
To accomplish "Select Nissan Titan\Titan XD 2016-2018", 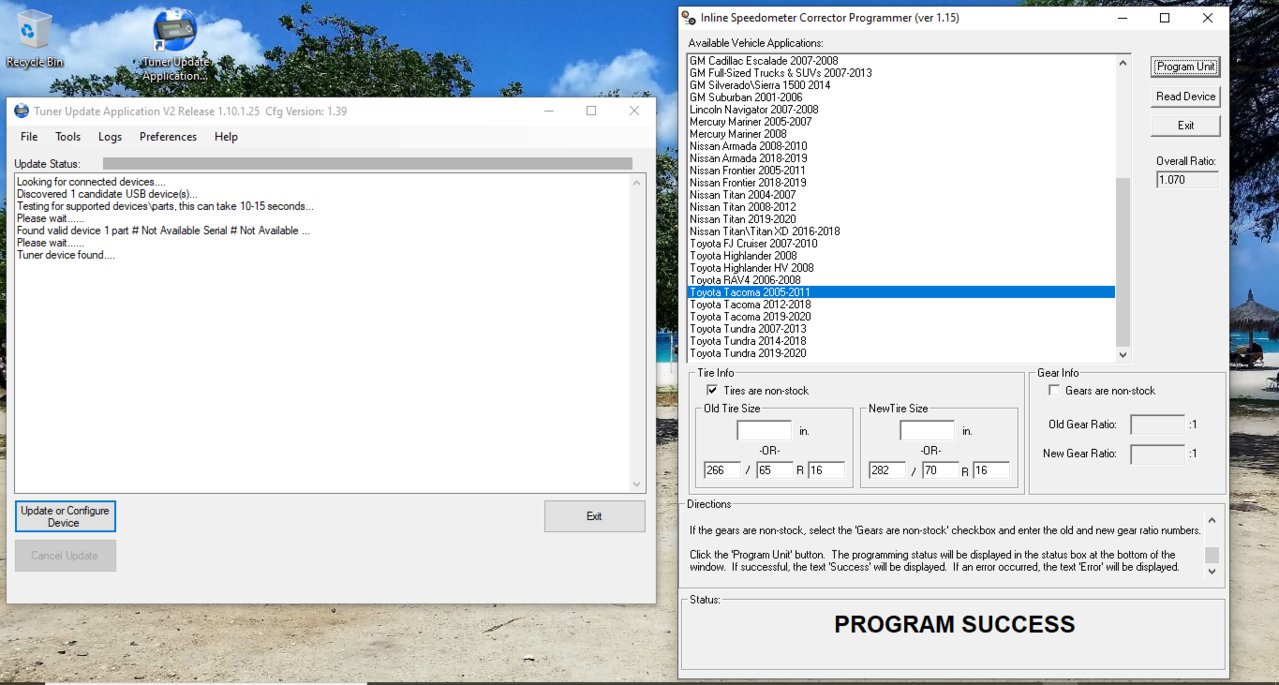I will [x=901, y=231].
